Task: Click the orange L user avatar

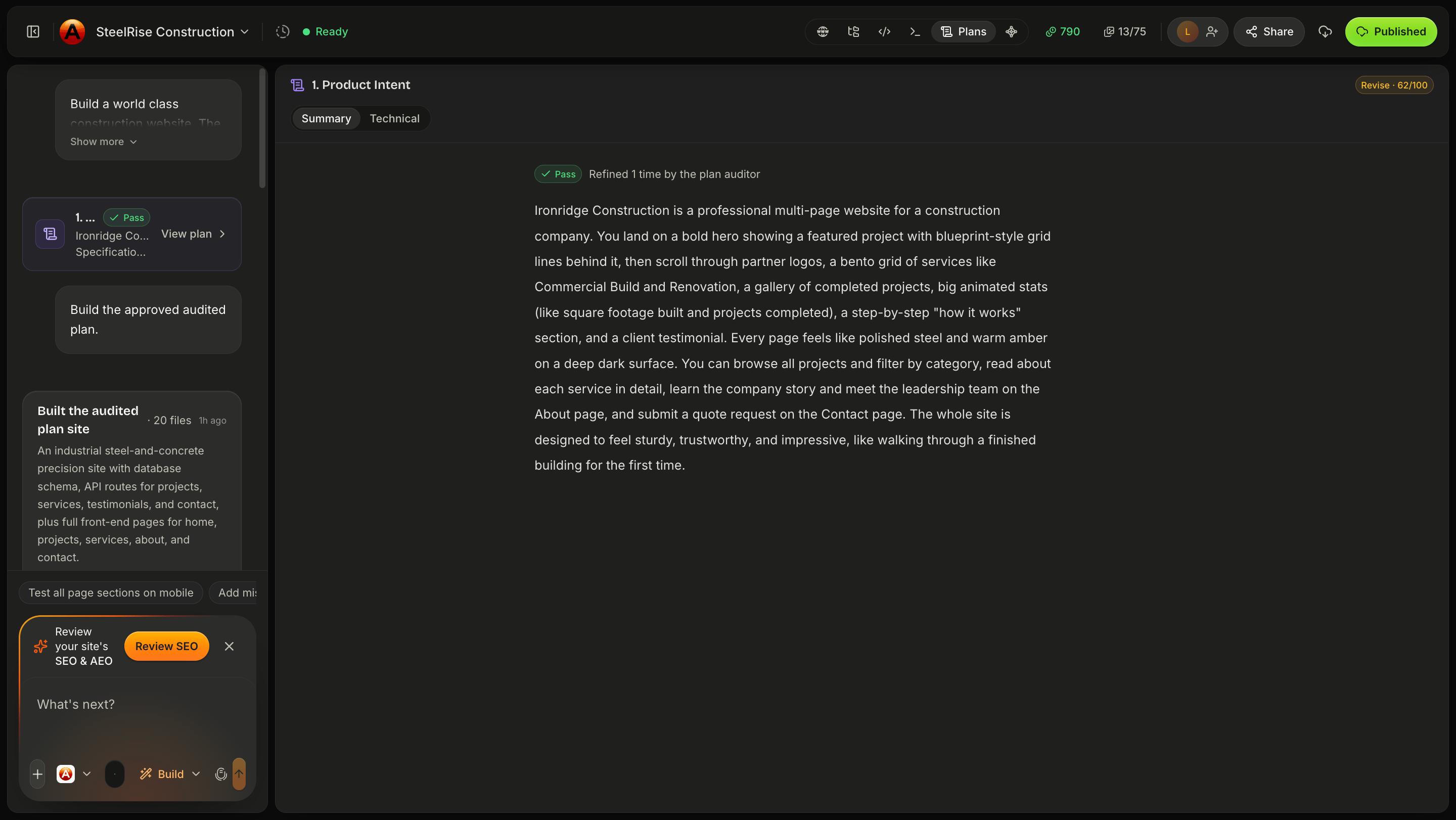Action: pos(1188,32)
